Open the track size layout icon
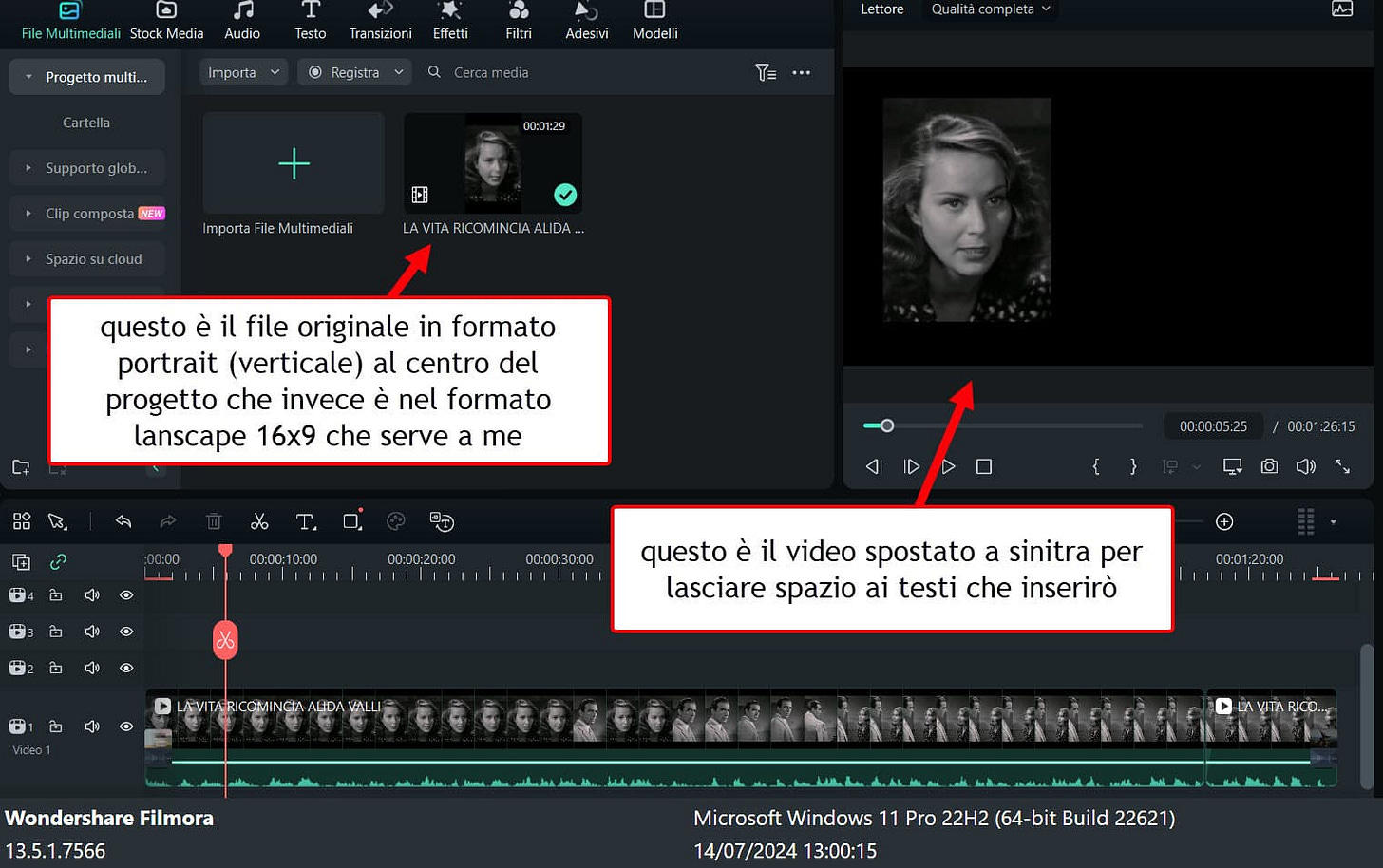The image size is (1383, 868). pyautogui.click(x=1306, y=521)
